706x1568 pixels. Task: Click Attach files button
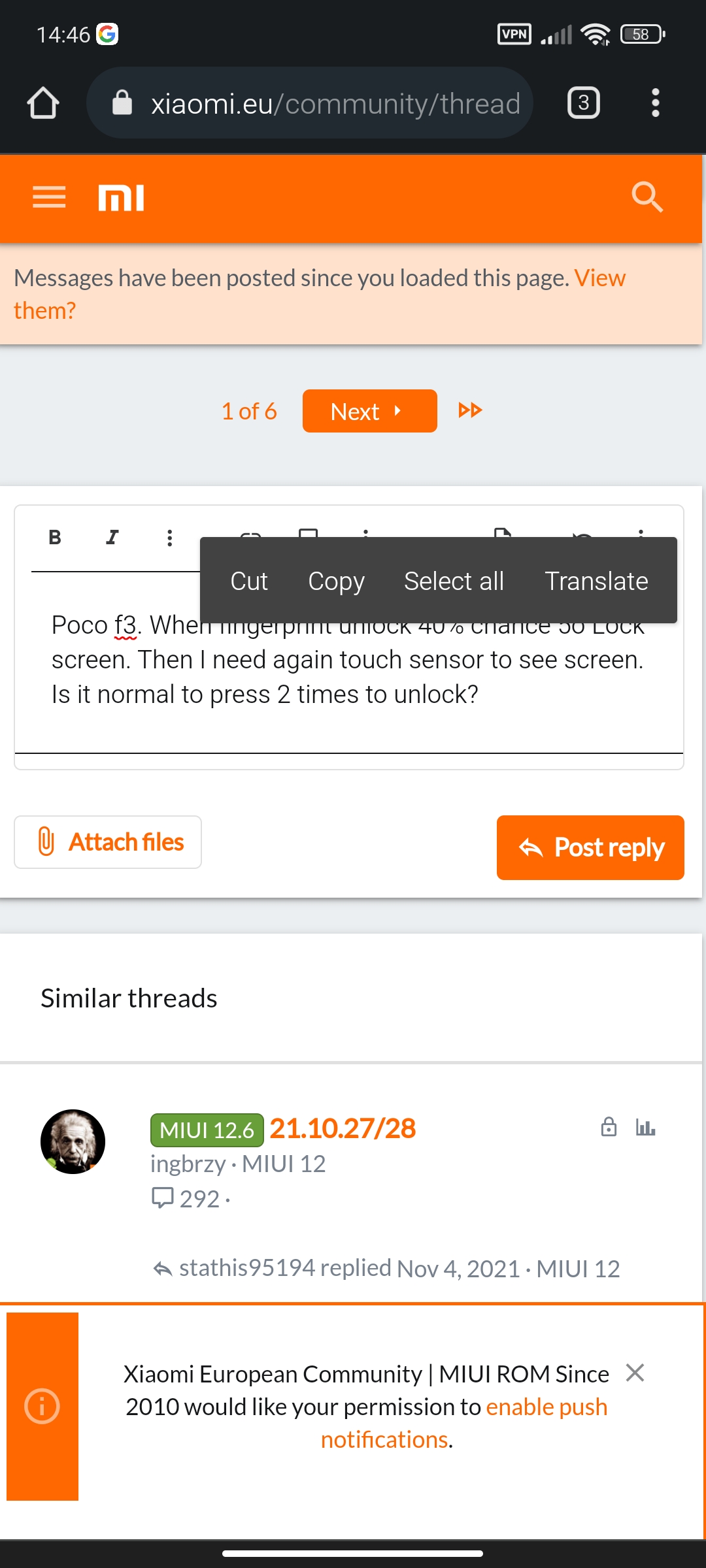(x=108, y=842)
